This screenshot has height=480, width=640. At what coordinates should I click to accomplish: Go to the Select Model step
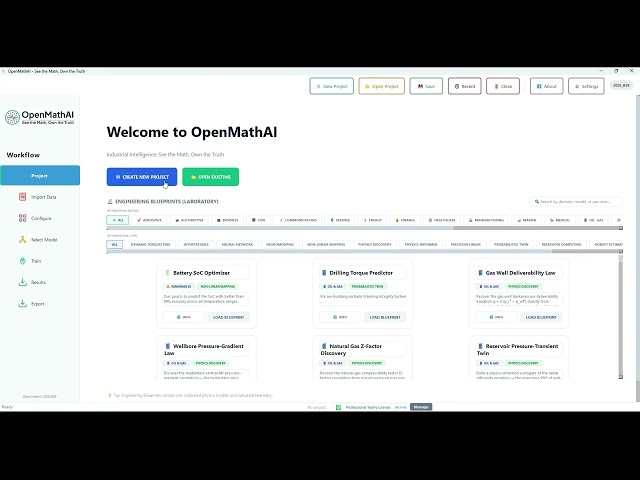point(40,240)
